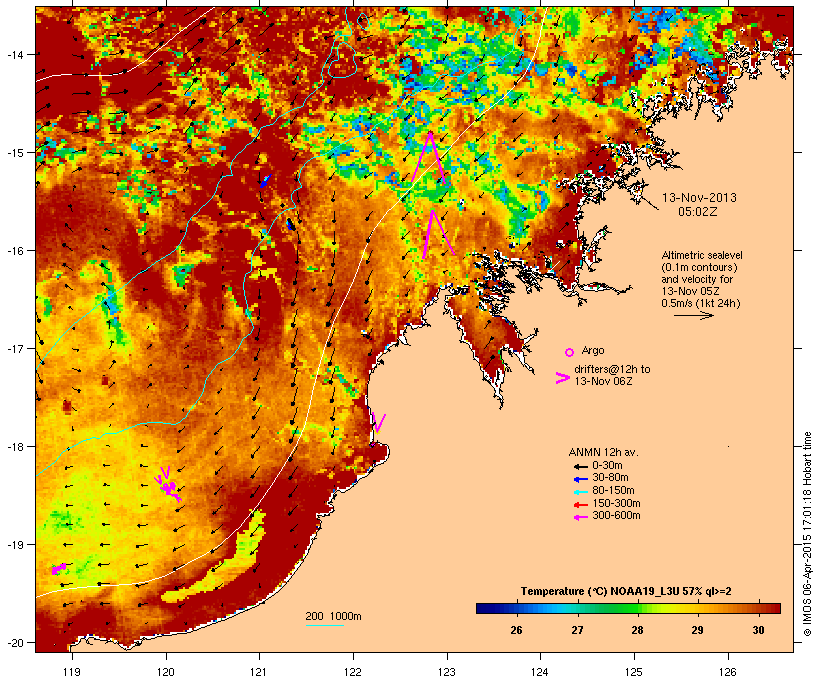Click latitude axis label -20
Viewport: 820px width, 680px height.
pos(16,643)
